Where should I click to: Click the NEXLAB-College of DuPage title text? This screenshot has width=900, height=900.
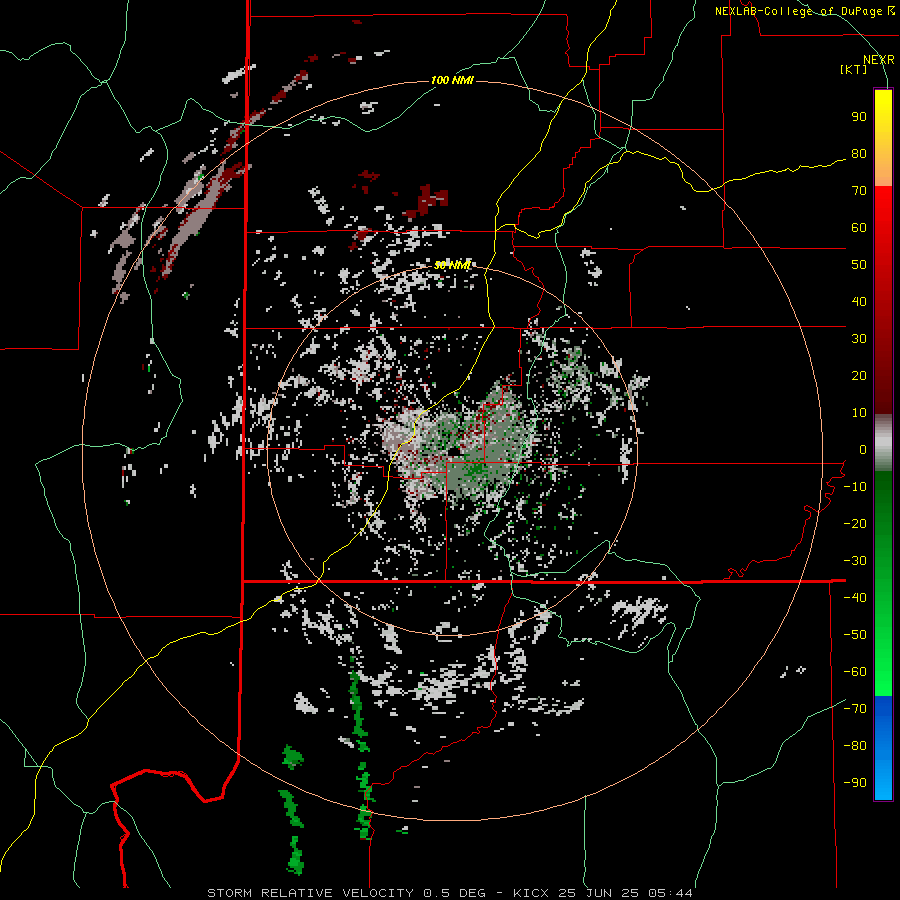pyautogui.click(x=804, y=11)
